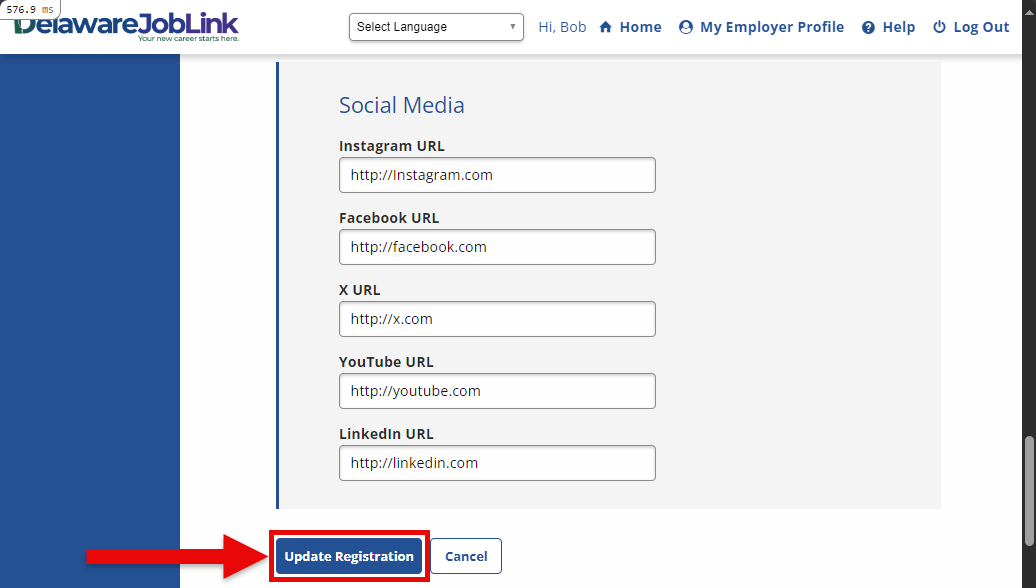Go to the Home text link

(x=640, y=28)
